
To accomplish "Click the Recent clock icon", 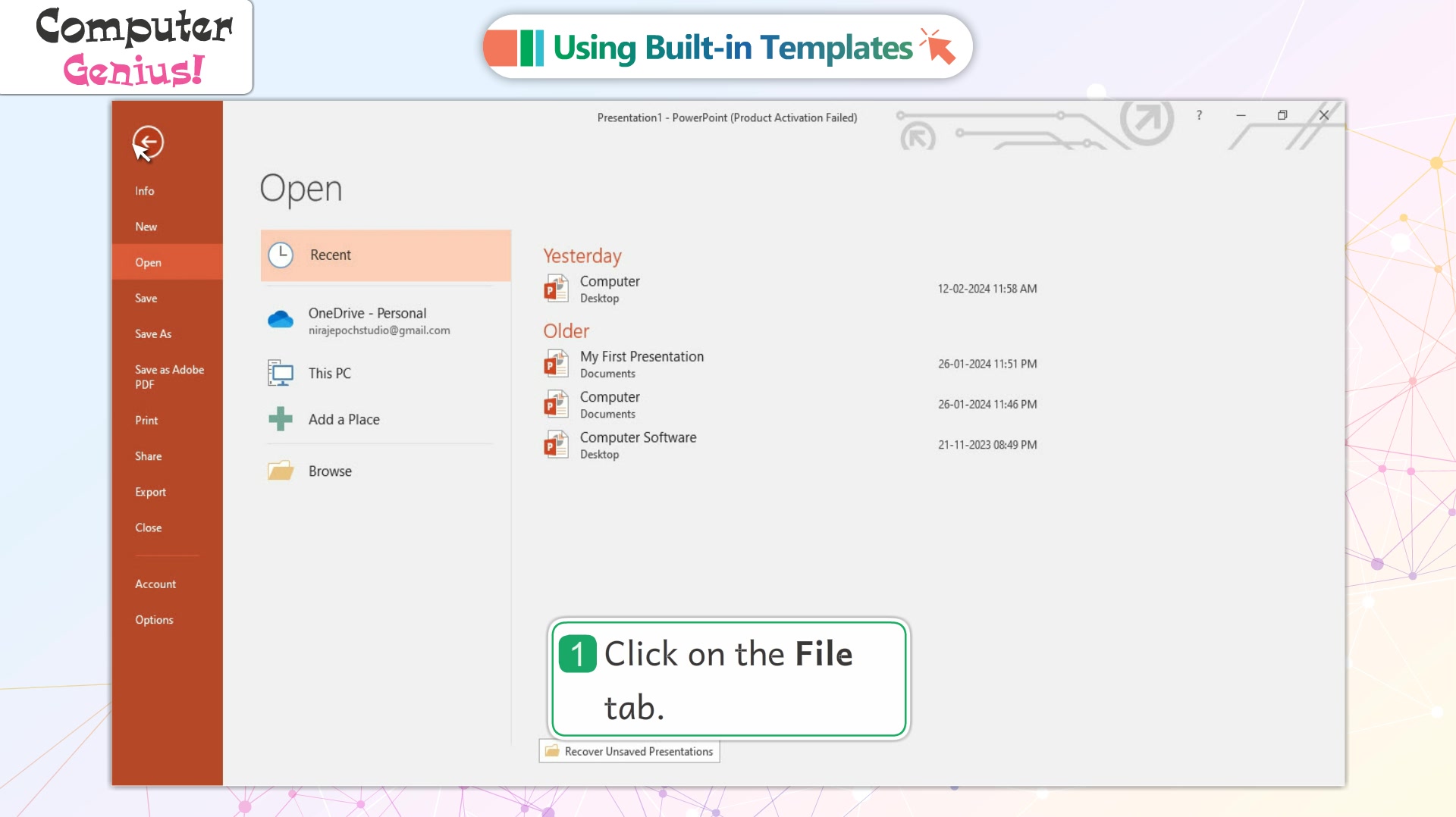I will [281, 255].
